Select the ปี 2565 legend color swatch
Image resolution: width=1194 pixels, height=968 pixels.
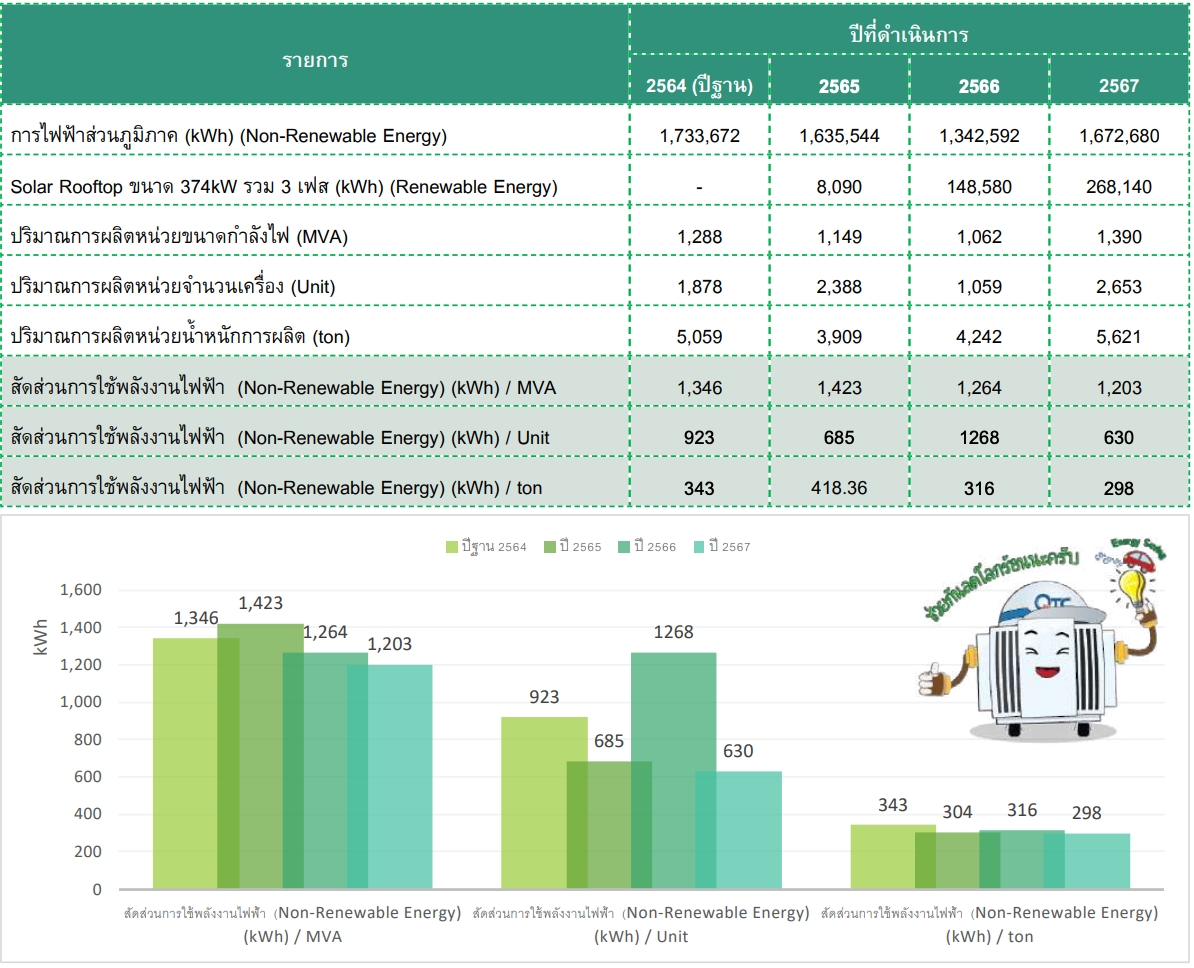pyautogui.click(x=551, y=547)
